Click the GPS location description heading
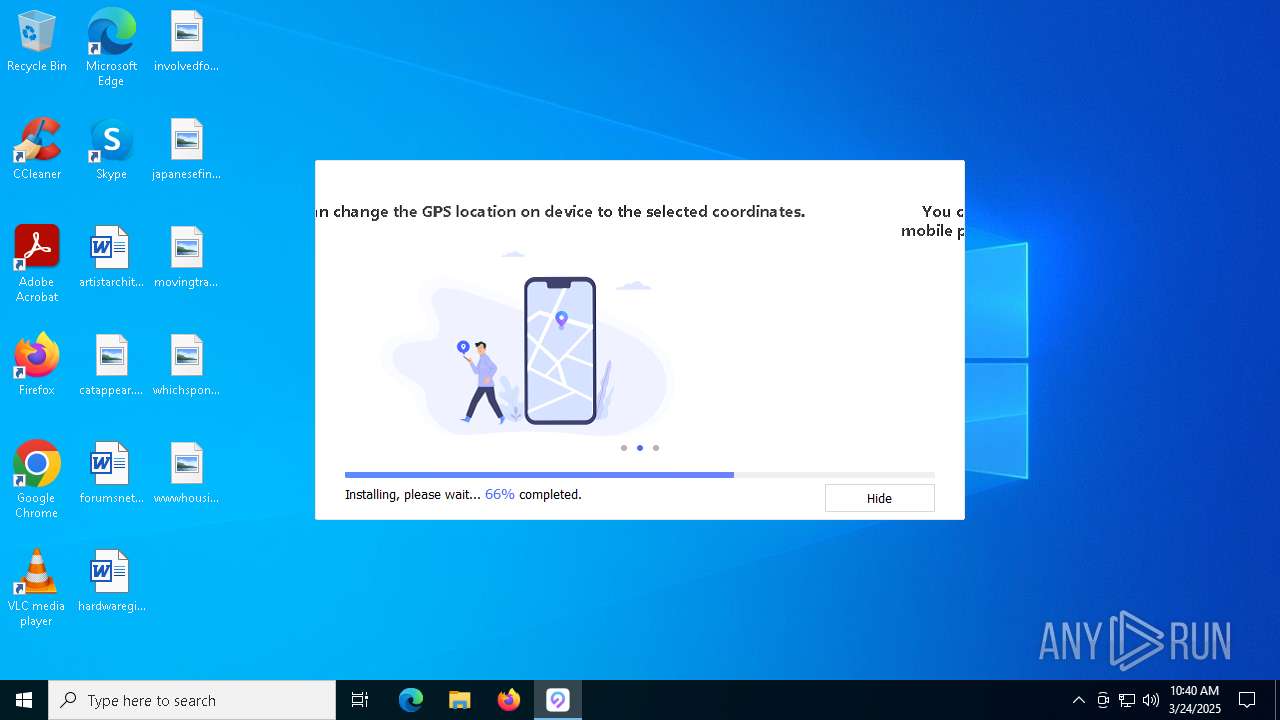This screenshot has width=1280, height=720. pos(561,212)
